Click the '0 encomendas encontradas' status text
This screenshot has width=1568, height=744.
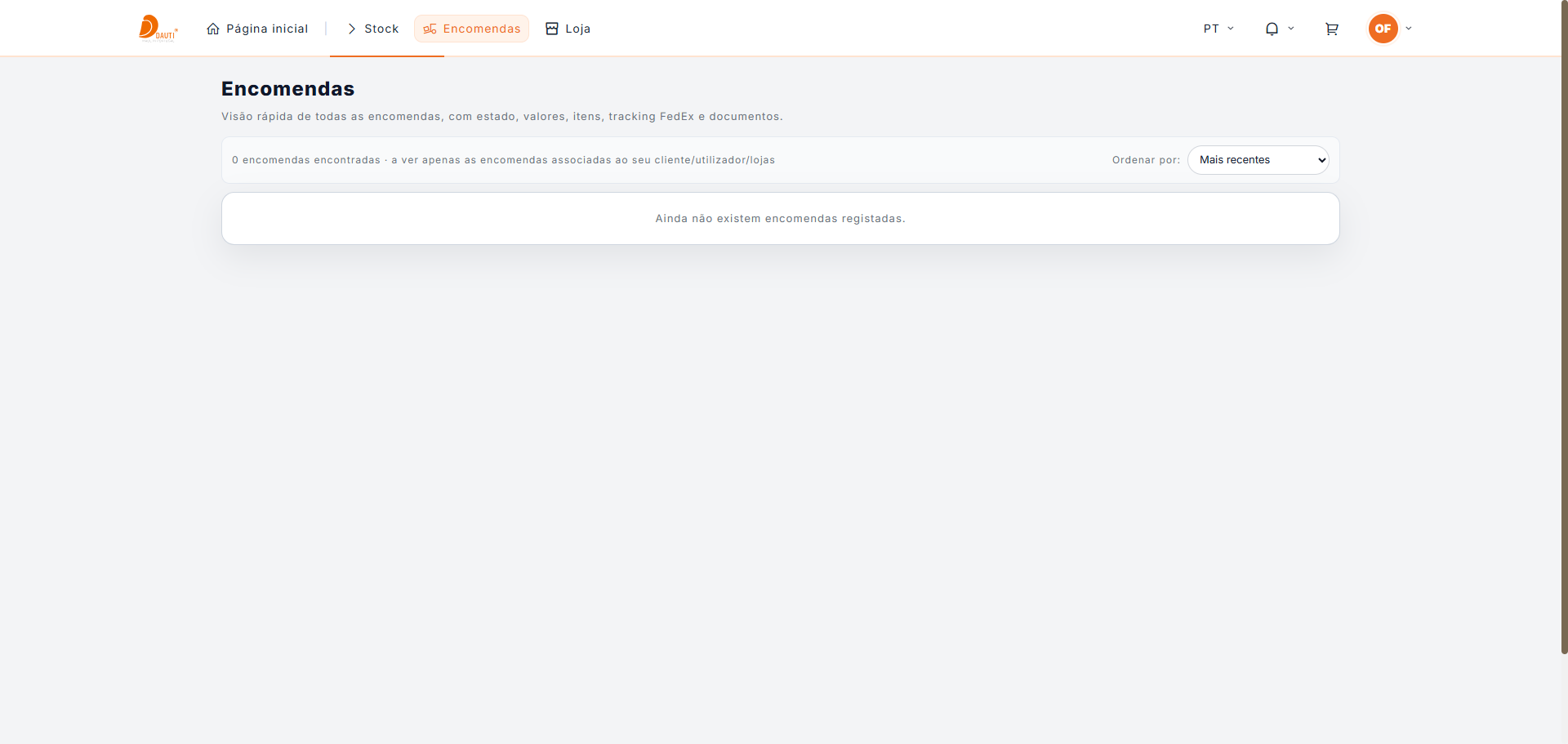point(306,160)
